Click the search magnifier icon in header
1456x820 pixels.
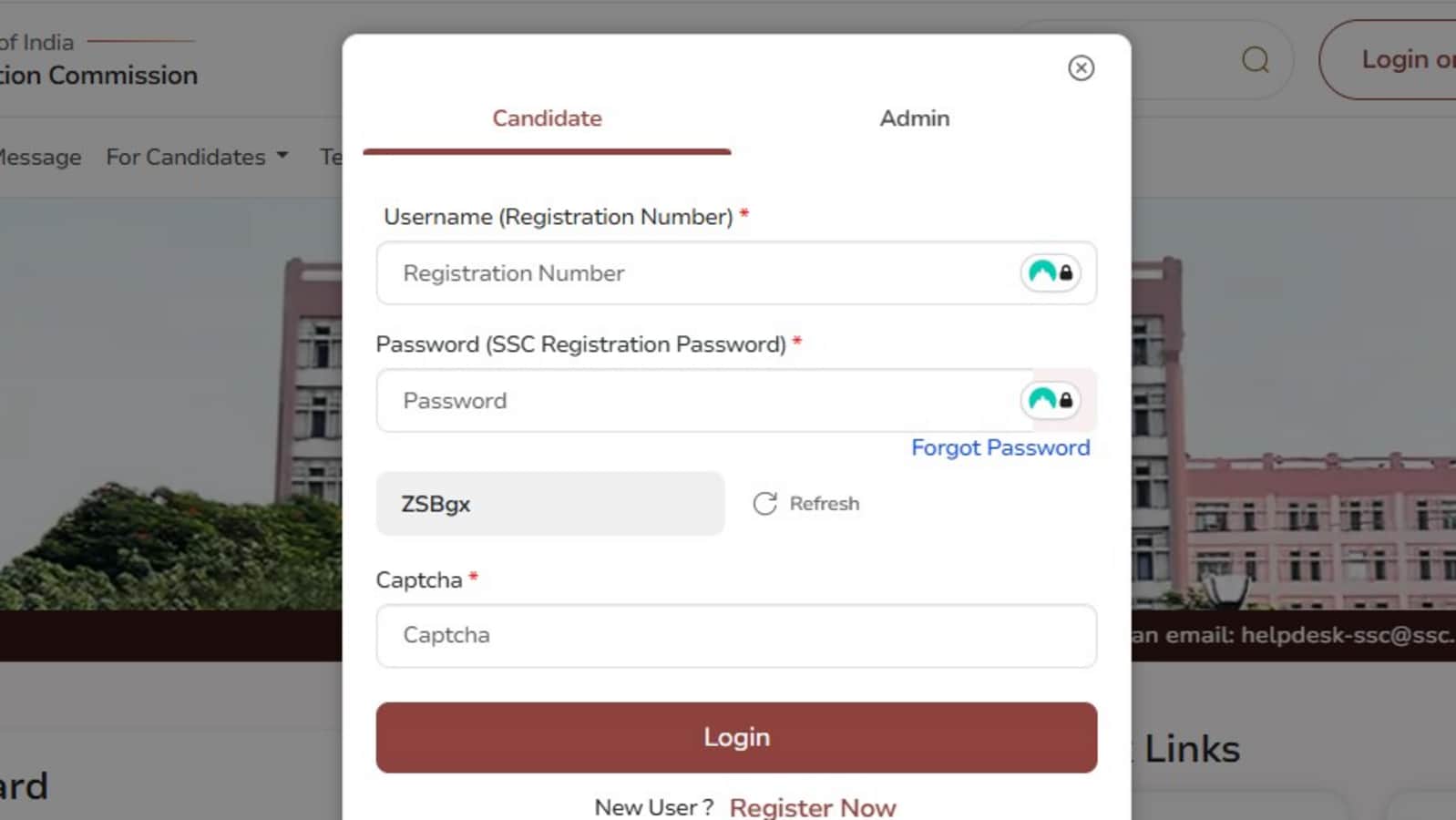pos(1256,60)
